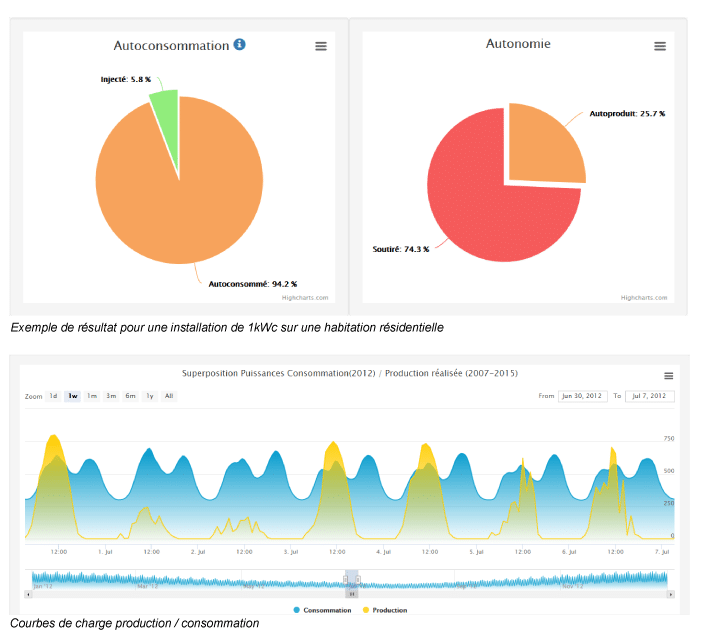Select the 1w zoom range

73,396
